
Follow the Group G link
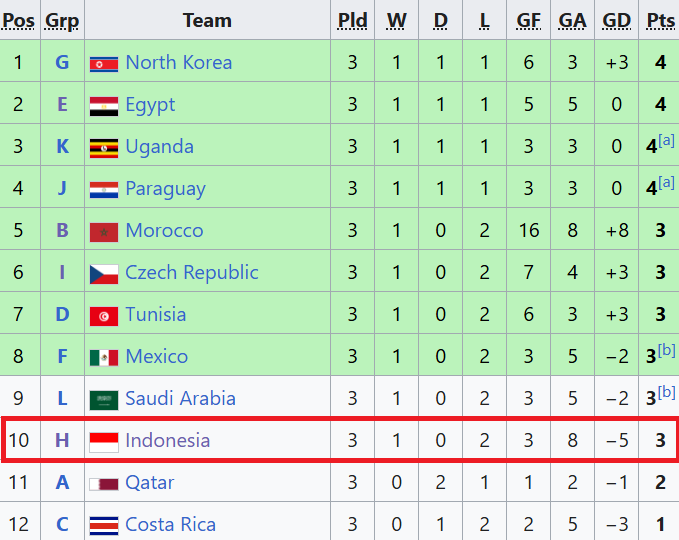tap(62, 62)
